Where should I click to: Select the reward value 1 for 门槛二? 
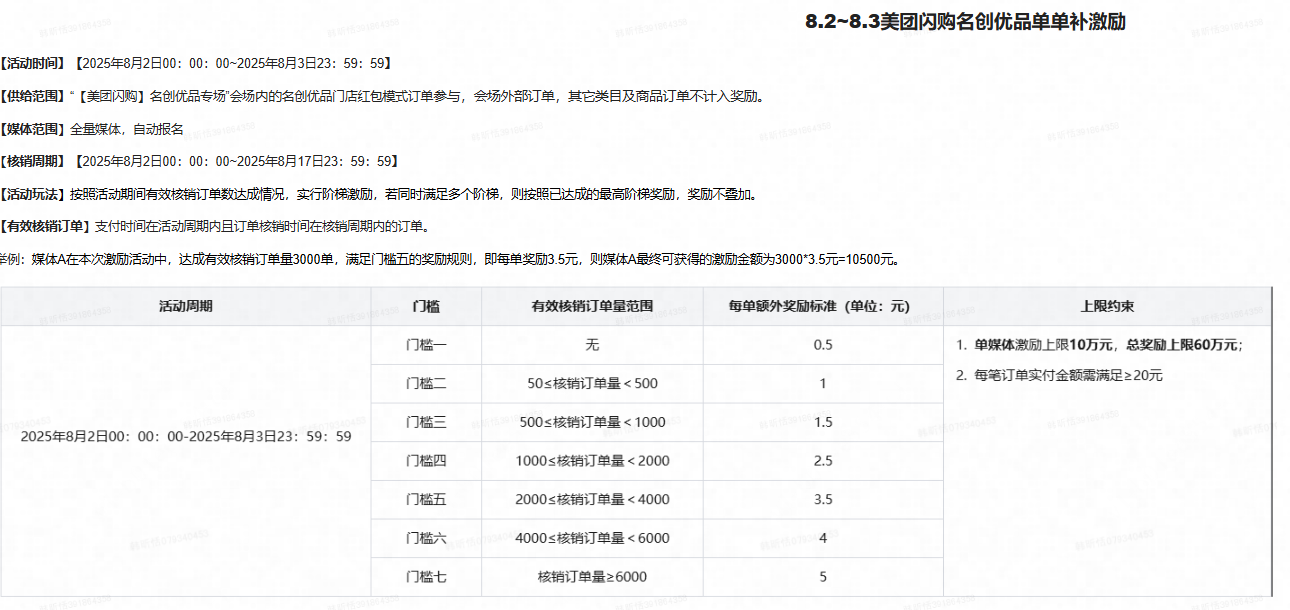823,383
